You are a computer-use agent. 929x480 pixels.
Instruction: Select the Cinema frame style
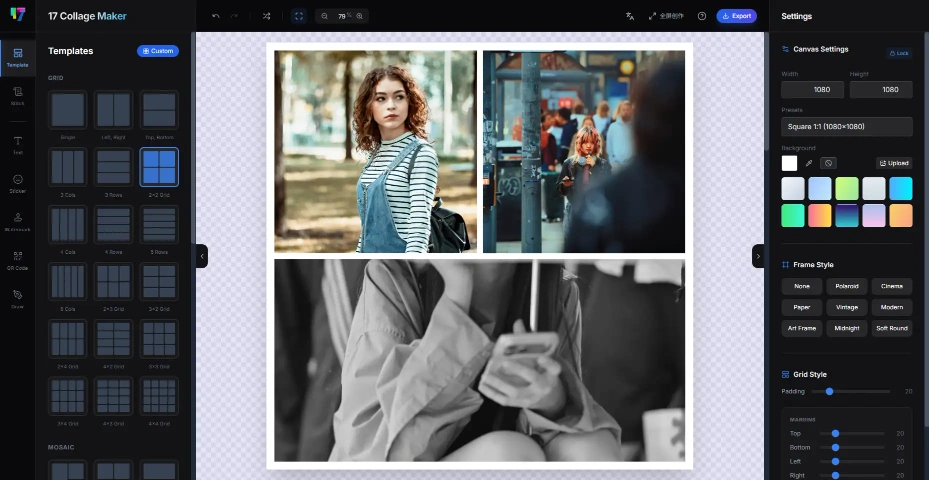892,286
